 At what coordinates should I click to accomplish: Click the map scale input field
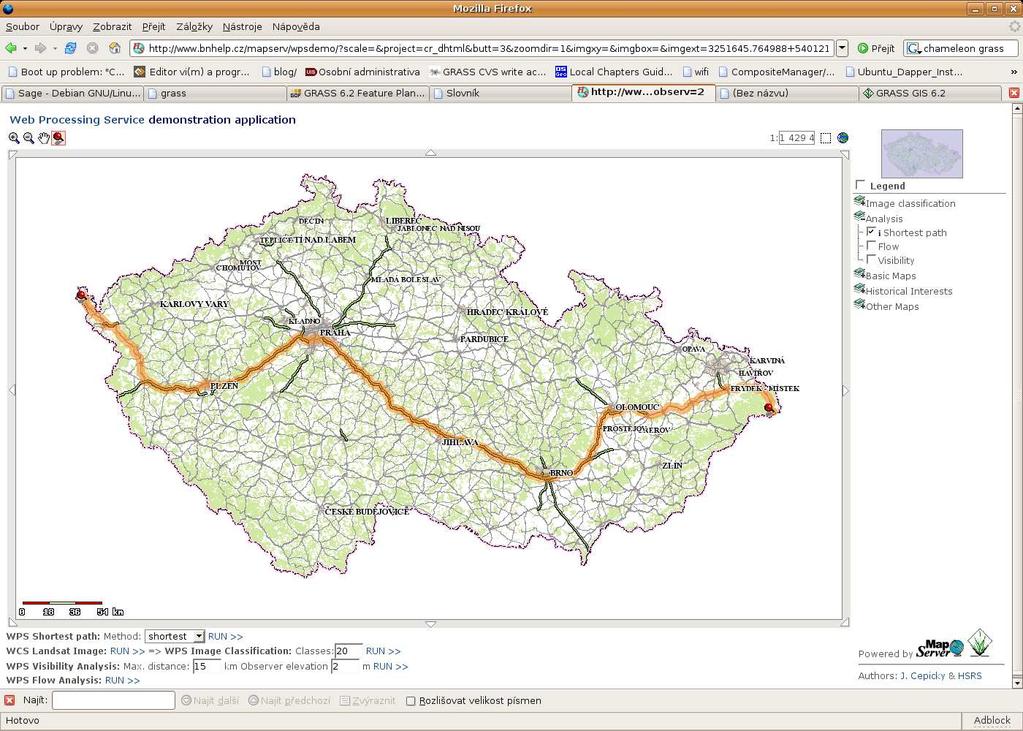pos(797,138)
